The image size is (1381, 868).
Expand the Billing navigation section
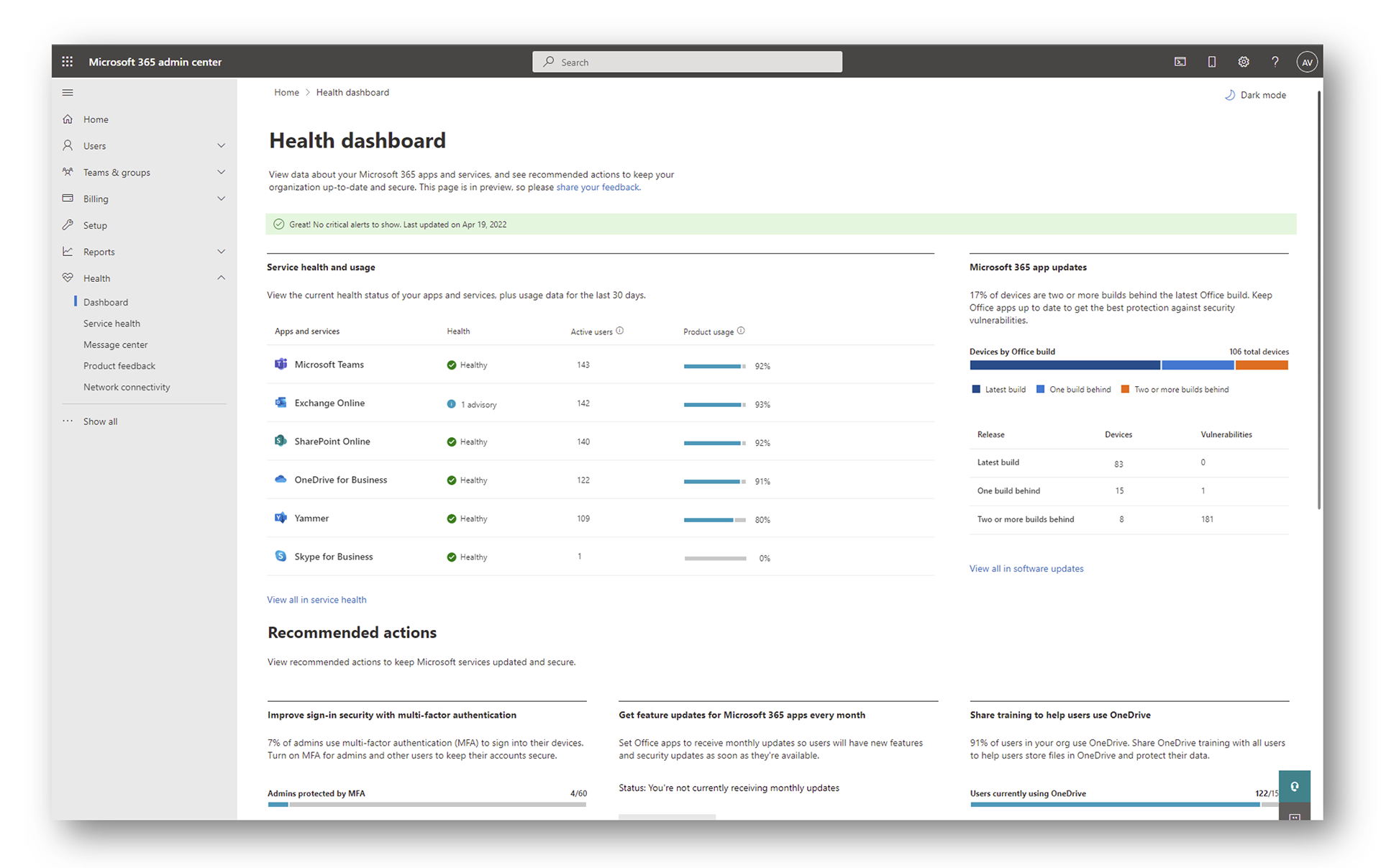[x=221, y=198]
